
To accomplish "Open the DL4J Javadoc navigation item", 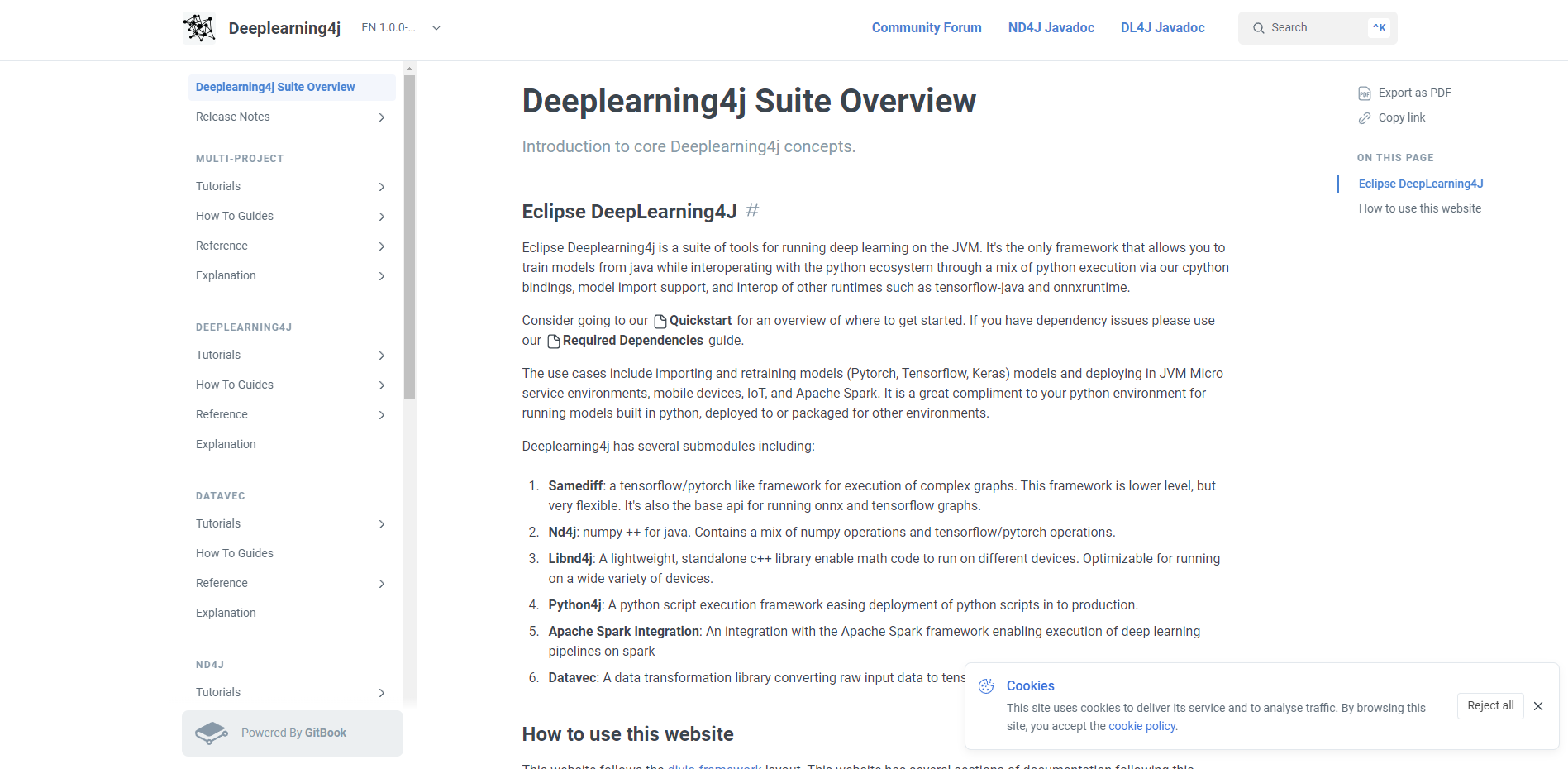I will click(x=1162, y=27).
